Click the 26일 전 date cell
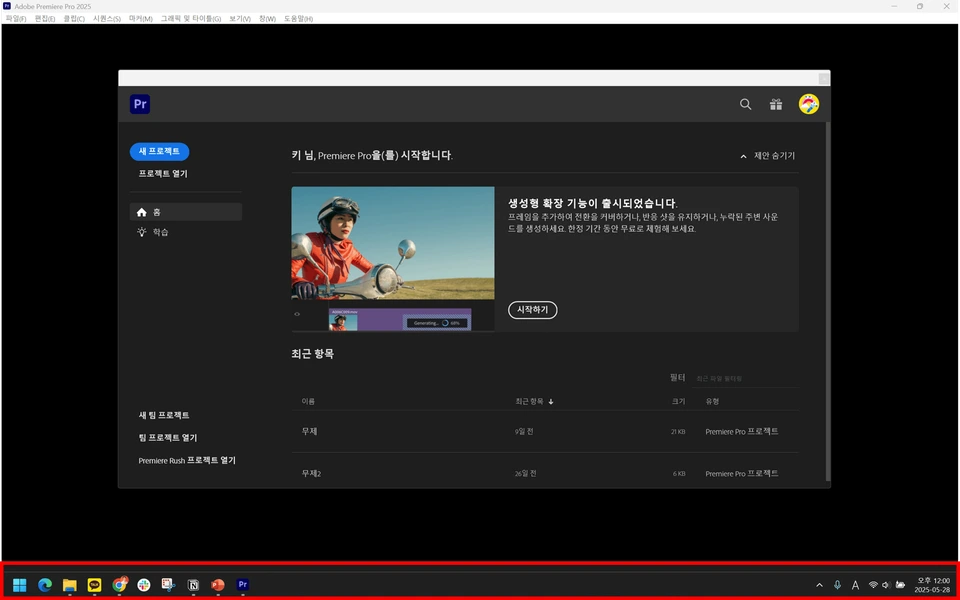The width and height of the screenshot is (960, 600). point(525,474)
